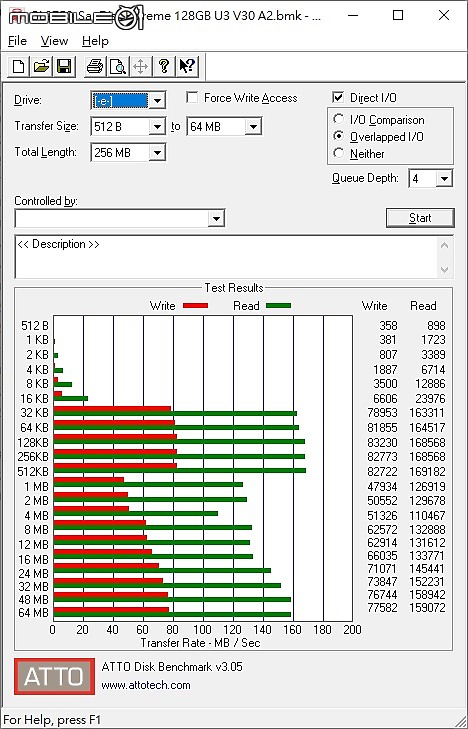Click the 'Transfer Rate - MB / Sec' axis label
The width and height of the screenshot is (468, 729).
click(200, 643)
